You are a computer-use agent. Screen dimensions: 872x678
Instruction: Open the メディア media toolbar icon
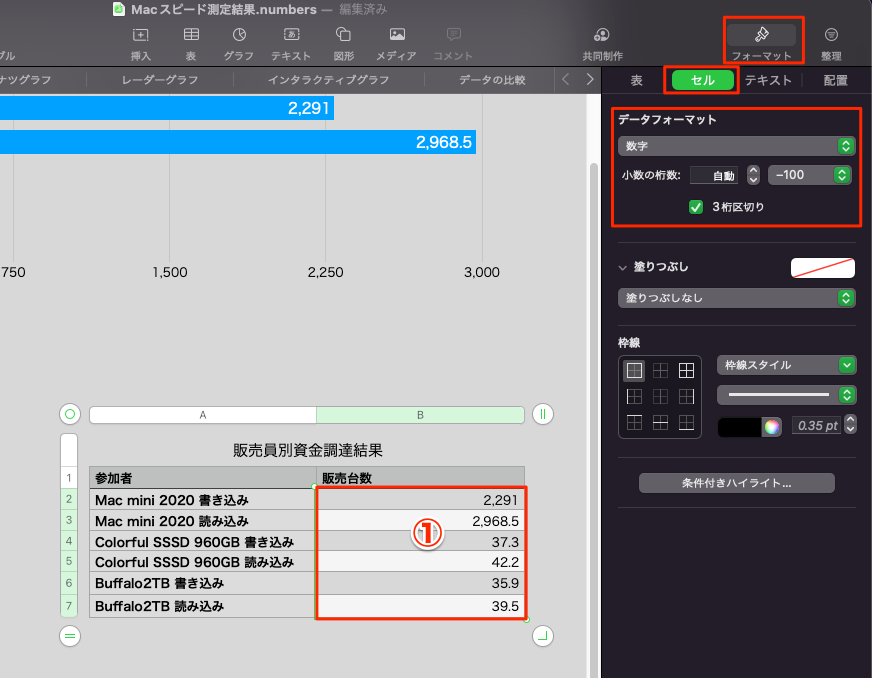pos(397,35)
